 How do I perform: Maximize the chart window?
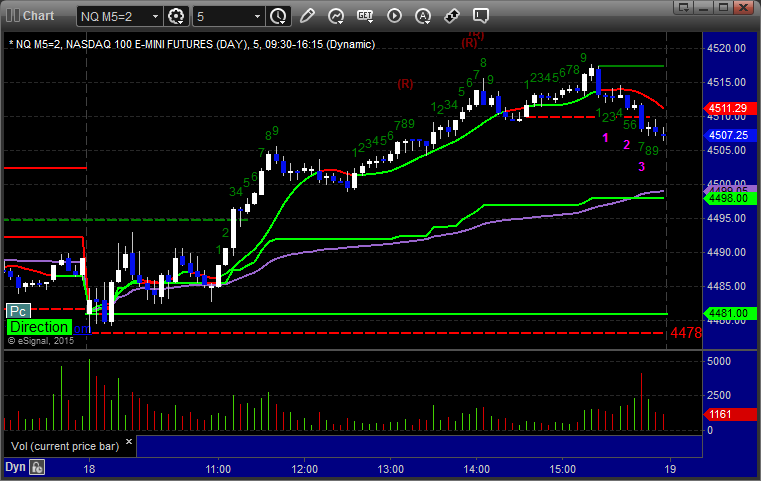[x=723, y=7]
